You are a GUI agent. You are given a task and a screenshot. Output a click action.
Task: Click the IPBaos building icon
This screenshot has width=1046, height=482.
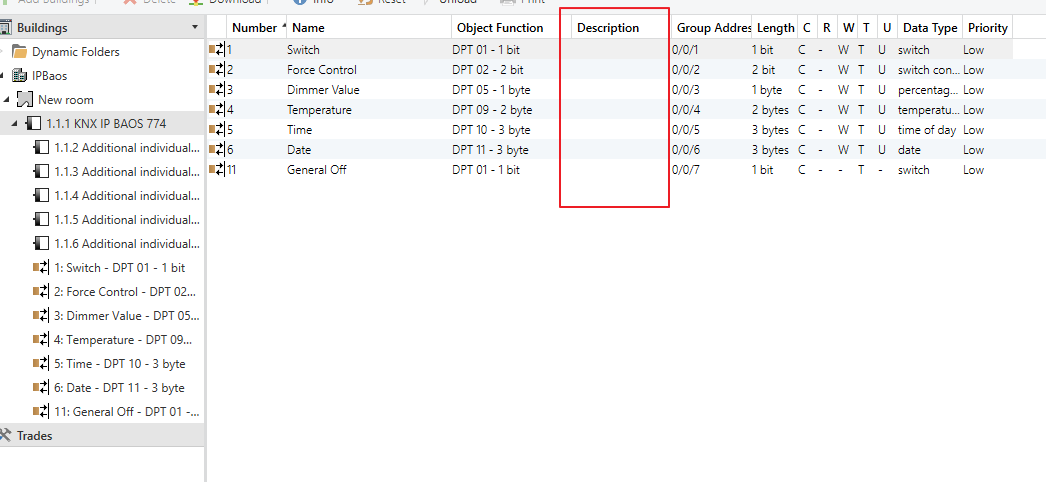(19, 76)
